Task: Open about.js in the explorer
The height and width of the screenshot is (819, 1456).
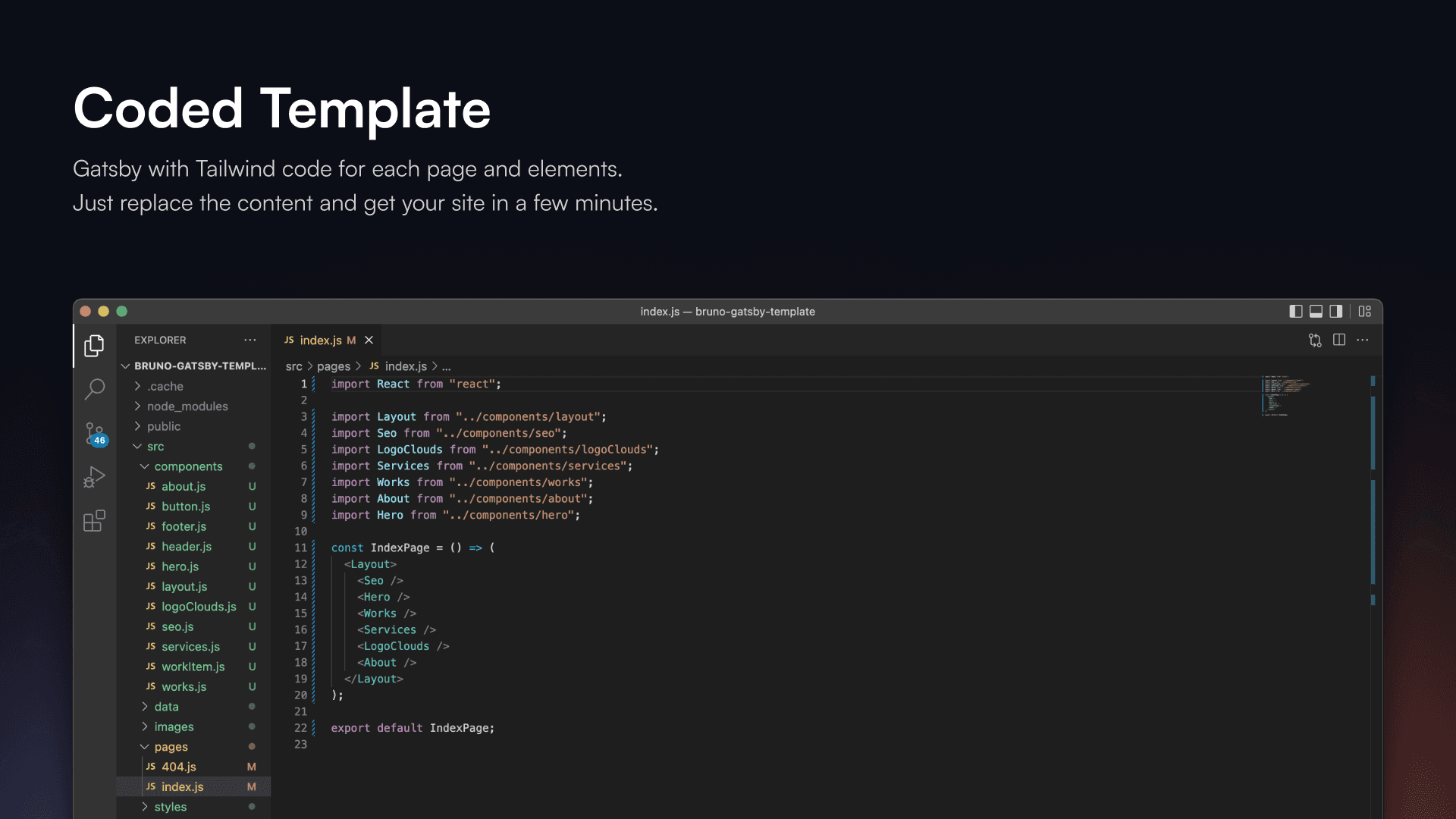Action: coord(194,487)
